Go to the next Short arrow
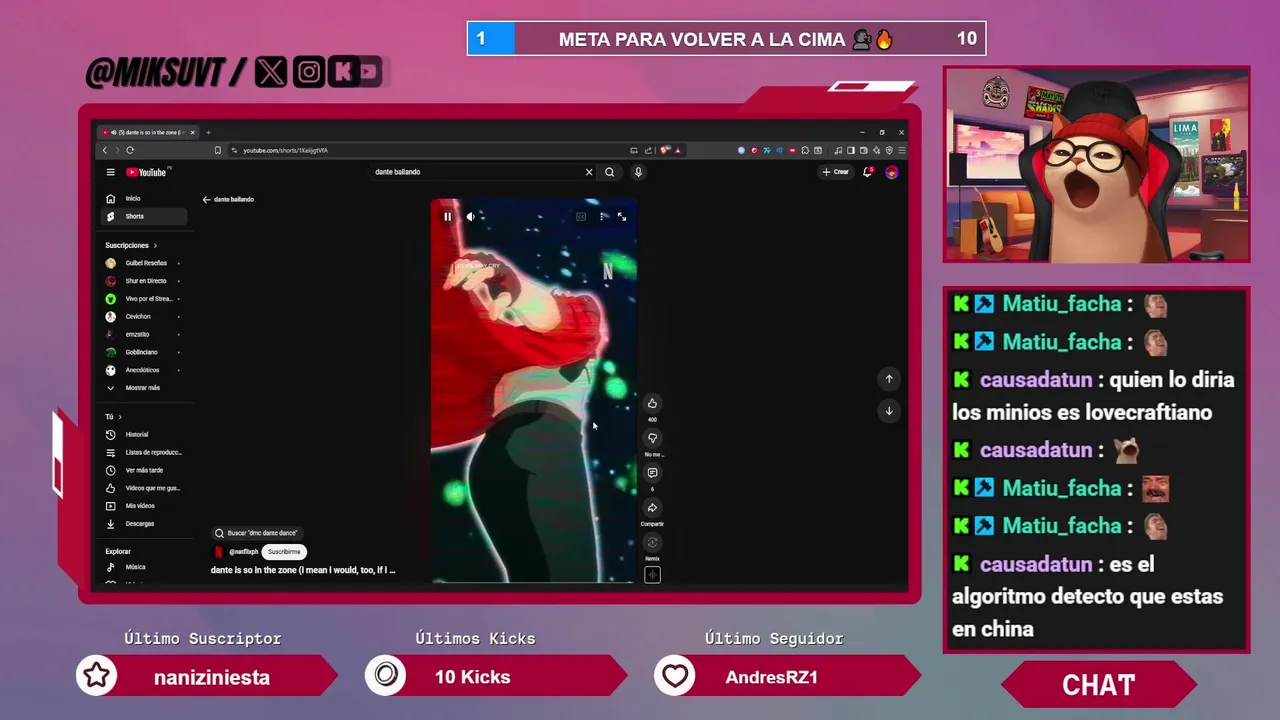Screen dimensions: 1280x720 pyautogui.click(x=889, y=411)
